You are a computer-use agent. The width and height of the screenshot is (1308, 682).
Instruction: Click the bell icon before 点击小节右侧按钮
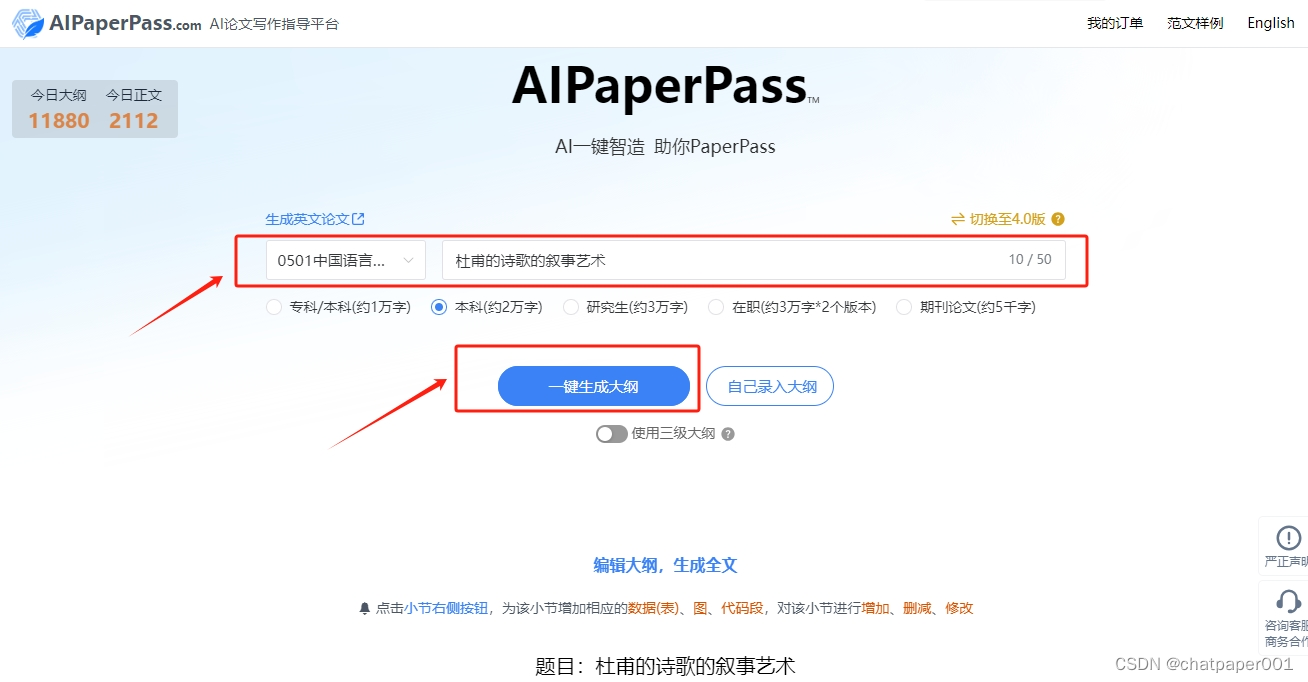365,608
